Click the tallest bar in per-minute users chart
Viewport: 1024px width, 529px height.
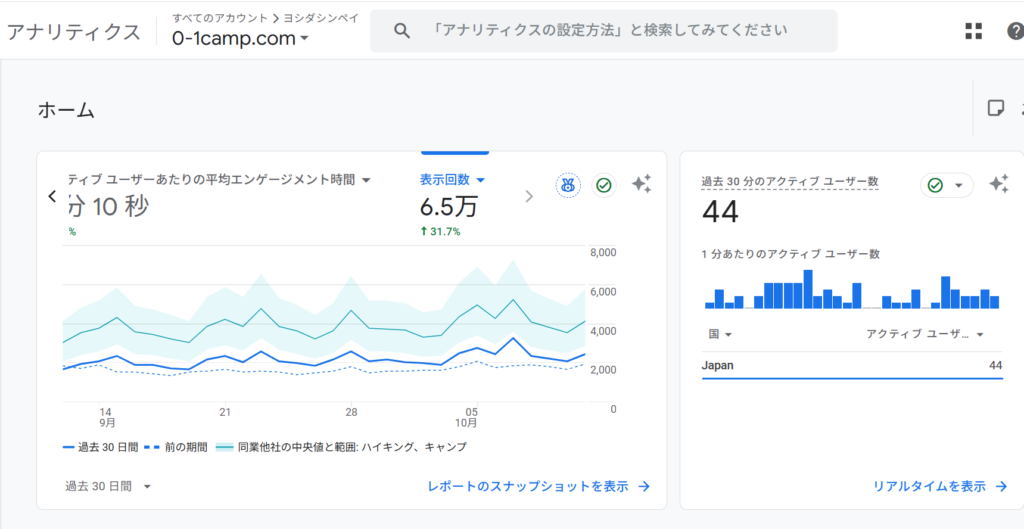coord(808,289)
